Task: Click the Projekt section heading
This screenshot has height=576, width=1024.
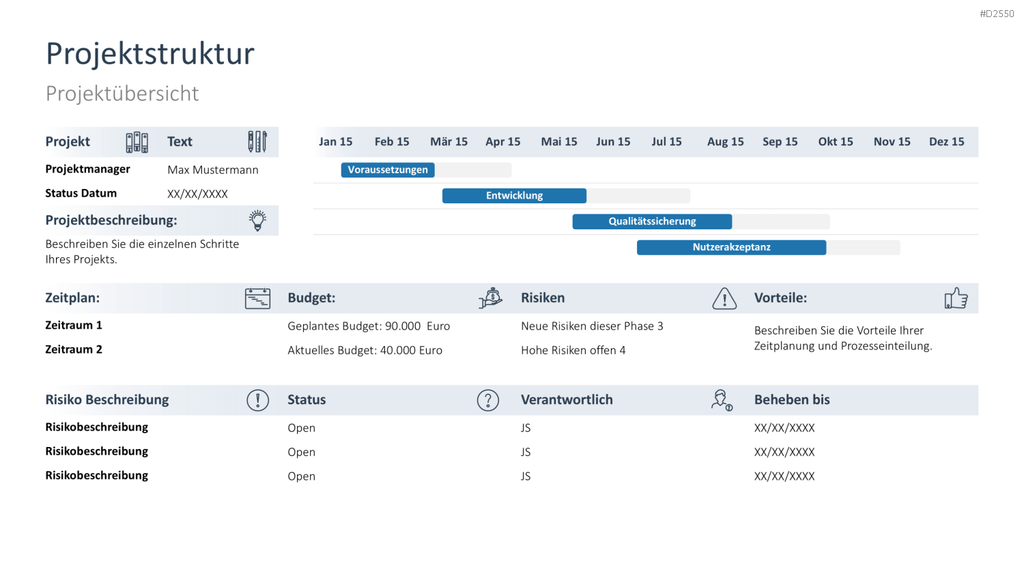Action: 68,142
